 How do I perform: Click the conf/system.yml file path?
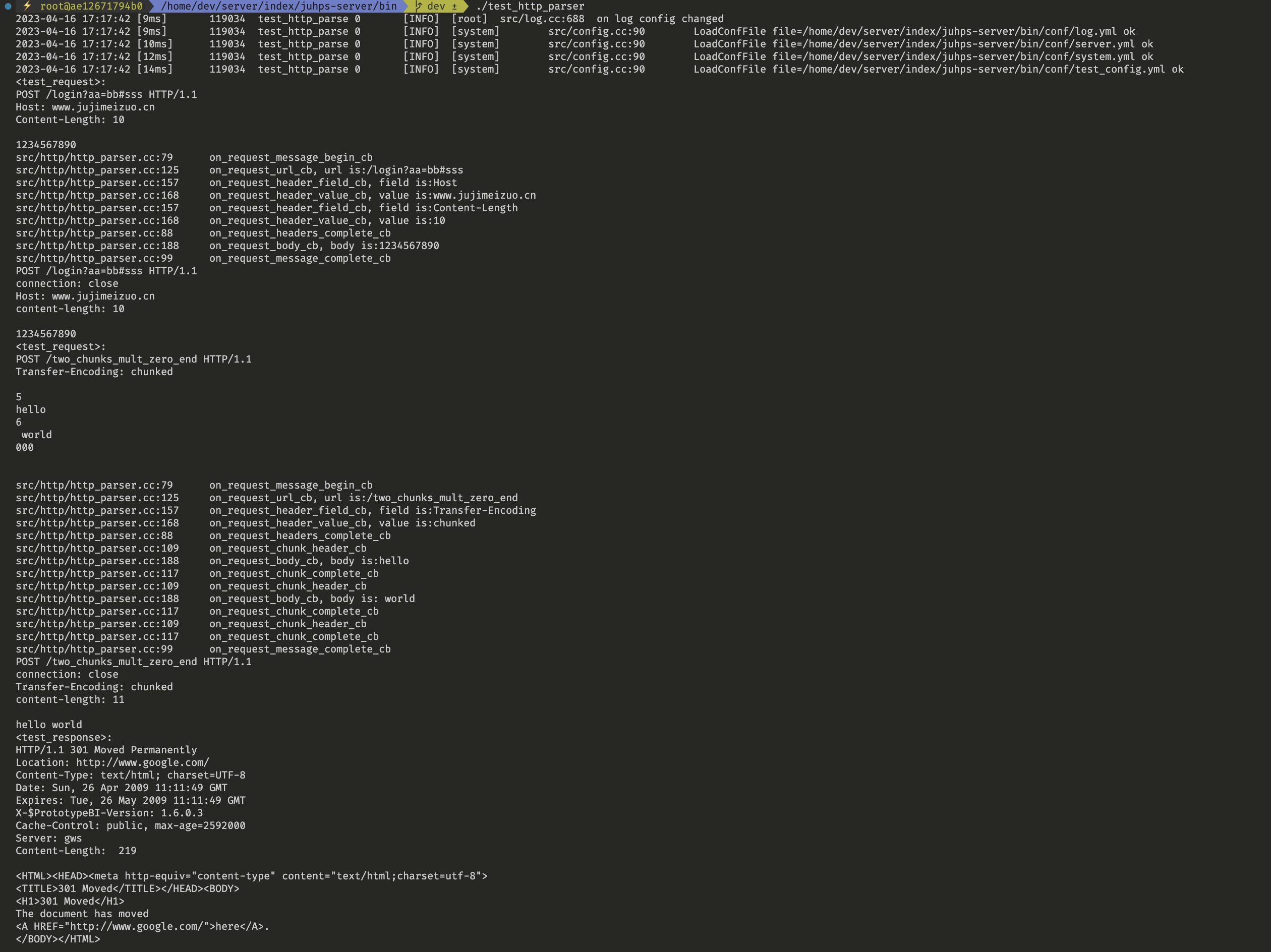962,57
